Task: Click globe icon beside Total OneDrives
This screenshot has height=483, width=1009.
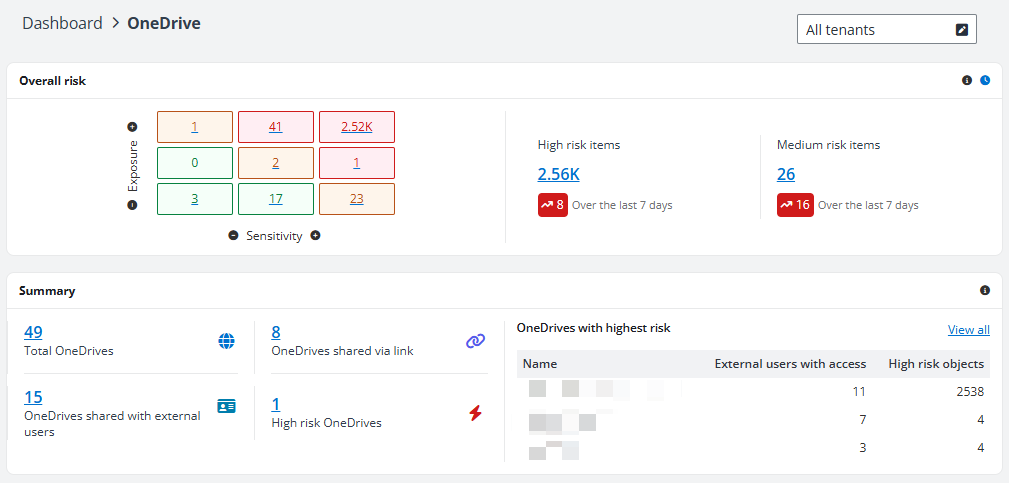Action: pyautogui.click(x=227, y=341)
